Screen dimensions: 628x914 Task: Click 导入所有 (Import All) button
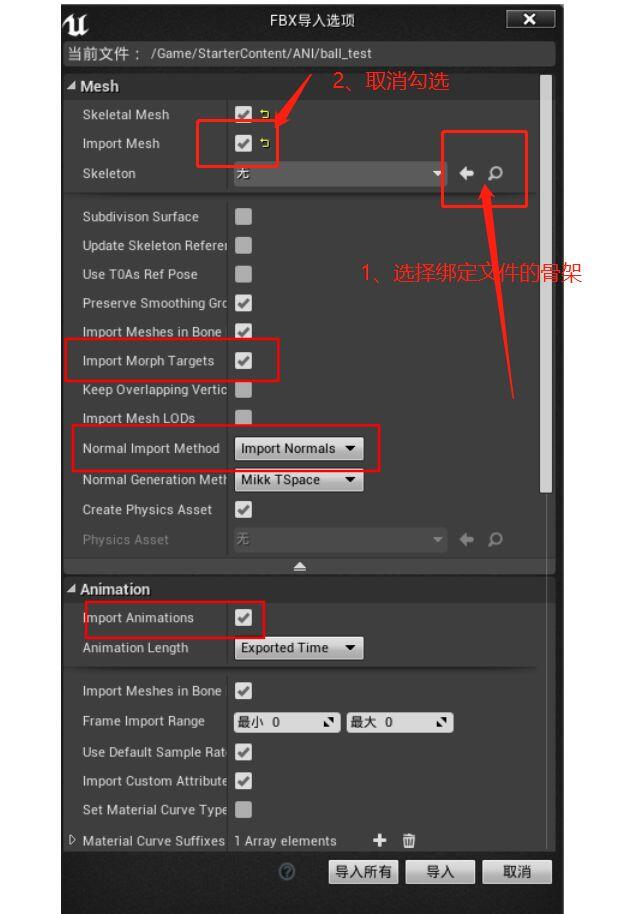pos(363,871)
